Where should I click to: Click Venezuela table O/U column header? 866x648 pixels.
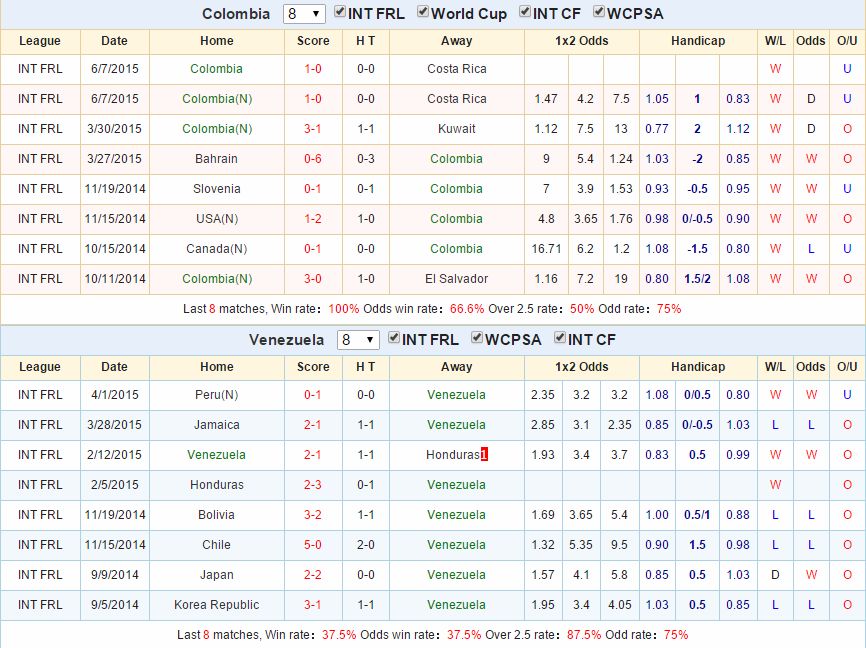847,367
